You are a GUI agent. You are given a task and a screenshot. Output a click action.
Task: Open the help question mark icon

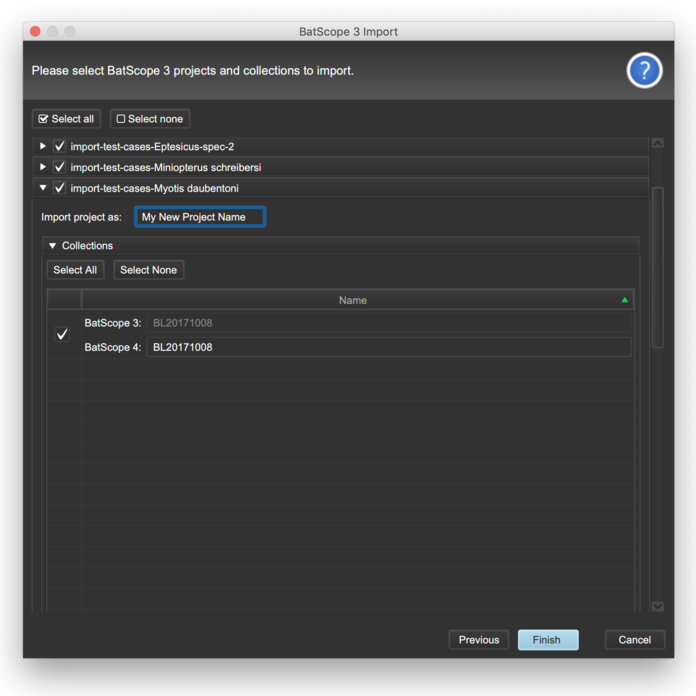pyautogui.click(x=644, y=71)
